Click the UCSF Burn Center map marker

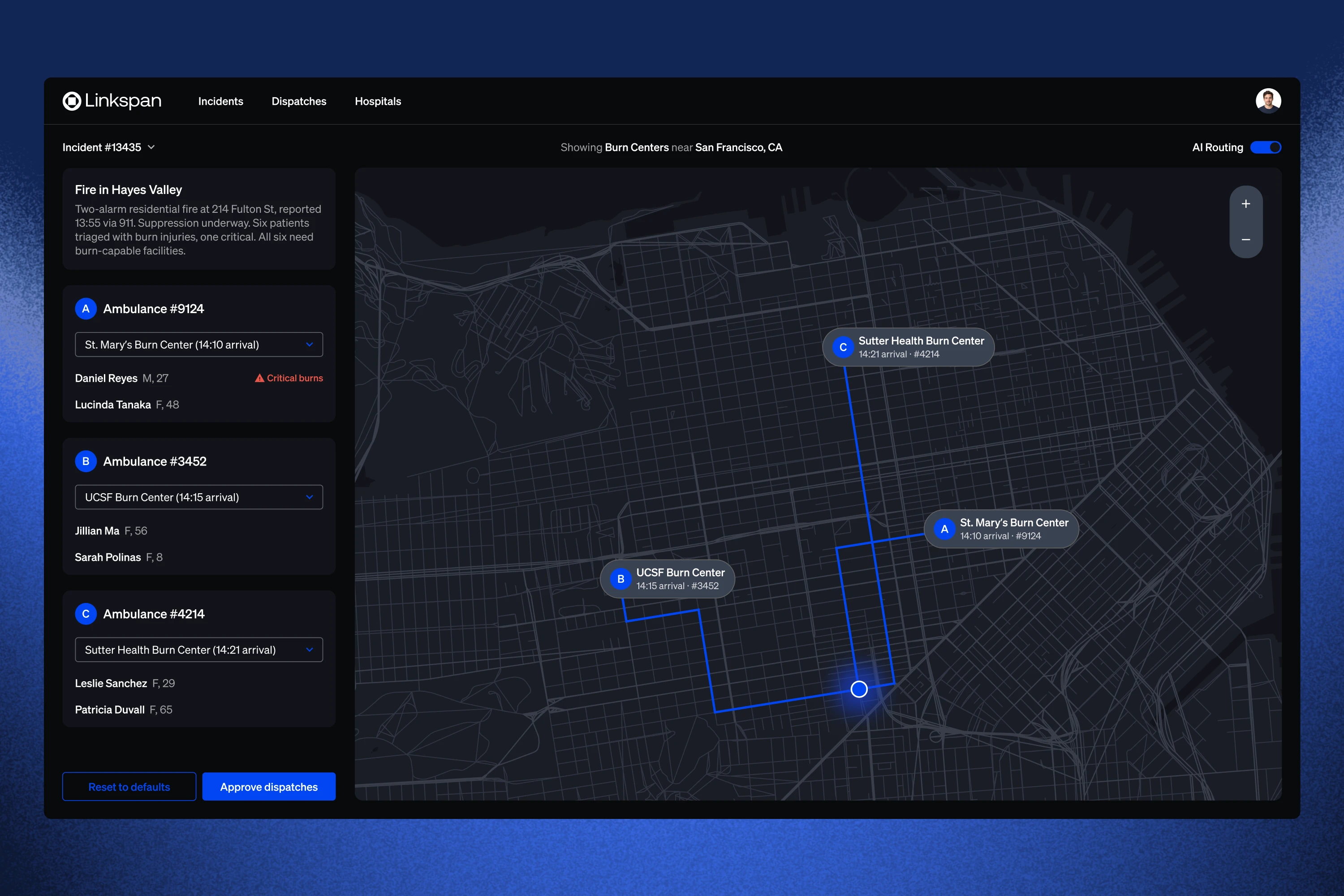coord(668,579)
